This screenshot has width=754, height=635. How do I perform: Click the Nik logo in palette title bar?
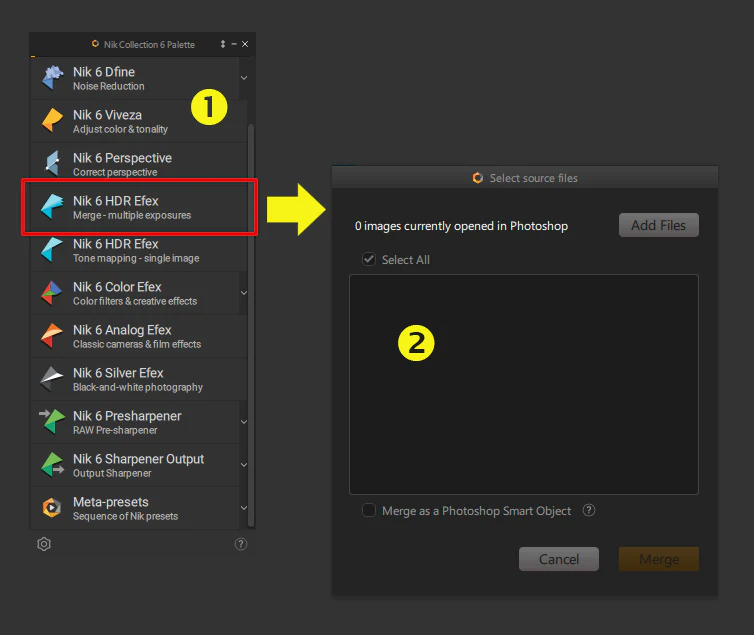95,44
